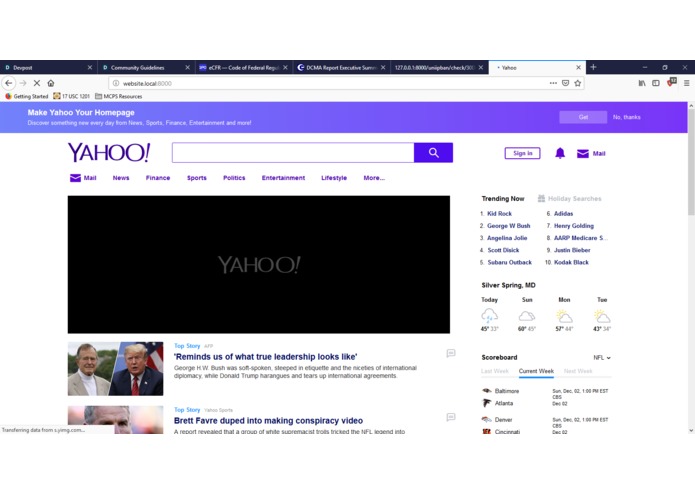Open the News navigation link
Screen dimensions: 695x494
click(x=121, y=178)
